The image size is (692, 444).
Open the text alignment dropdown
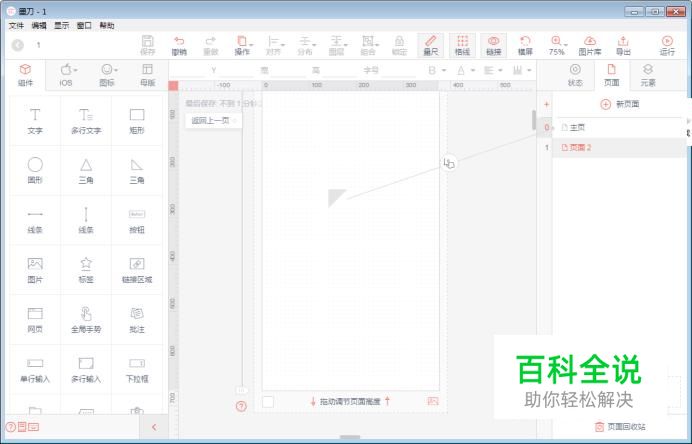coord(493,70)
